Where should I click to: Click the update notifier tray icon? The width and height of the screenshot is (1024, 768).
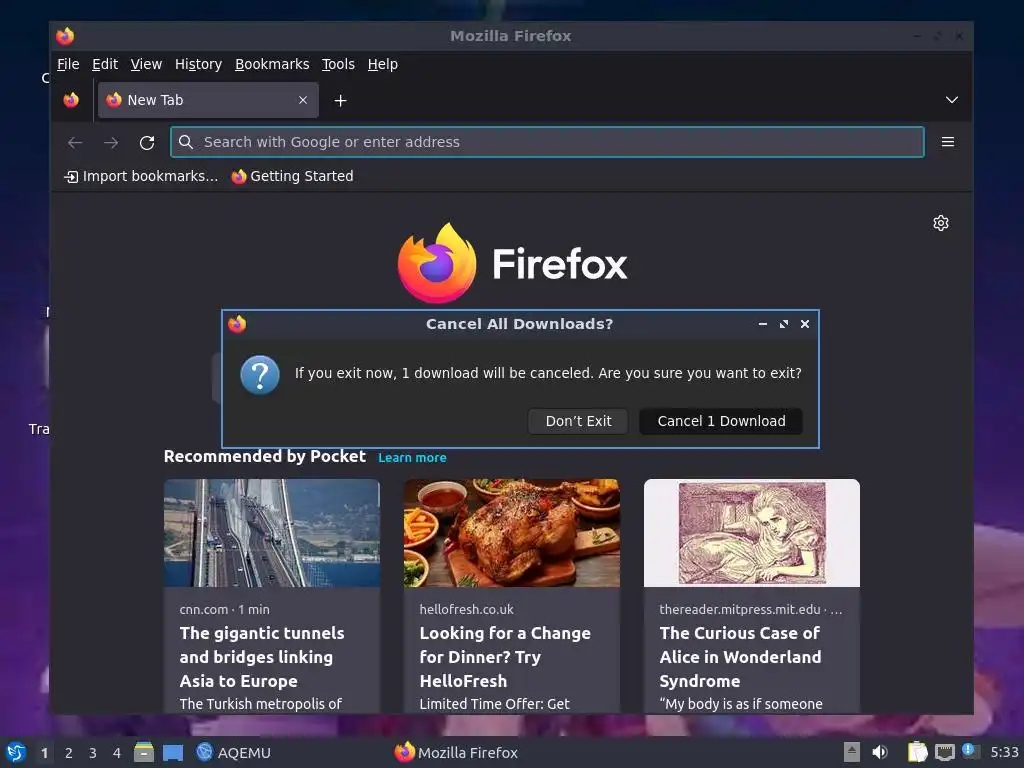point(970,751)
